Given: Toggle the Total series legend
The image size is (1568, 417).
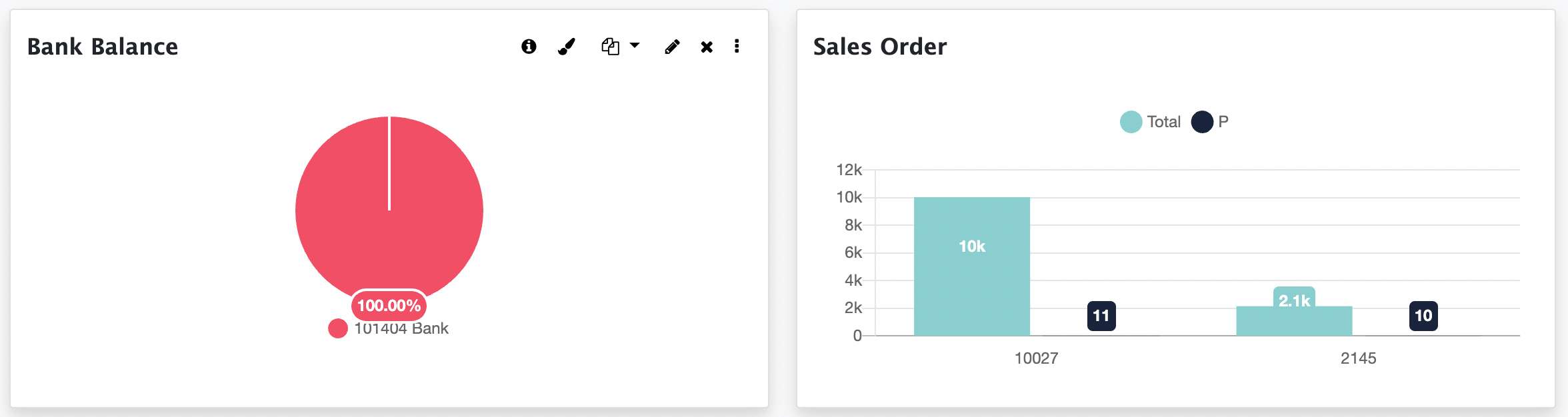Looking at the screenshot, I should tap(1151, 122).
